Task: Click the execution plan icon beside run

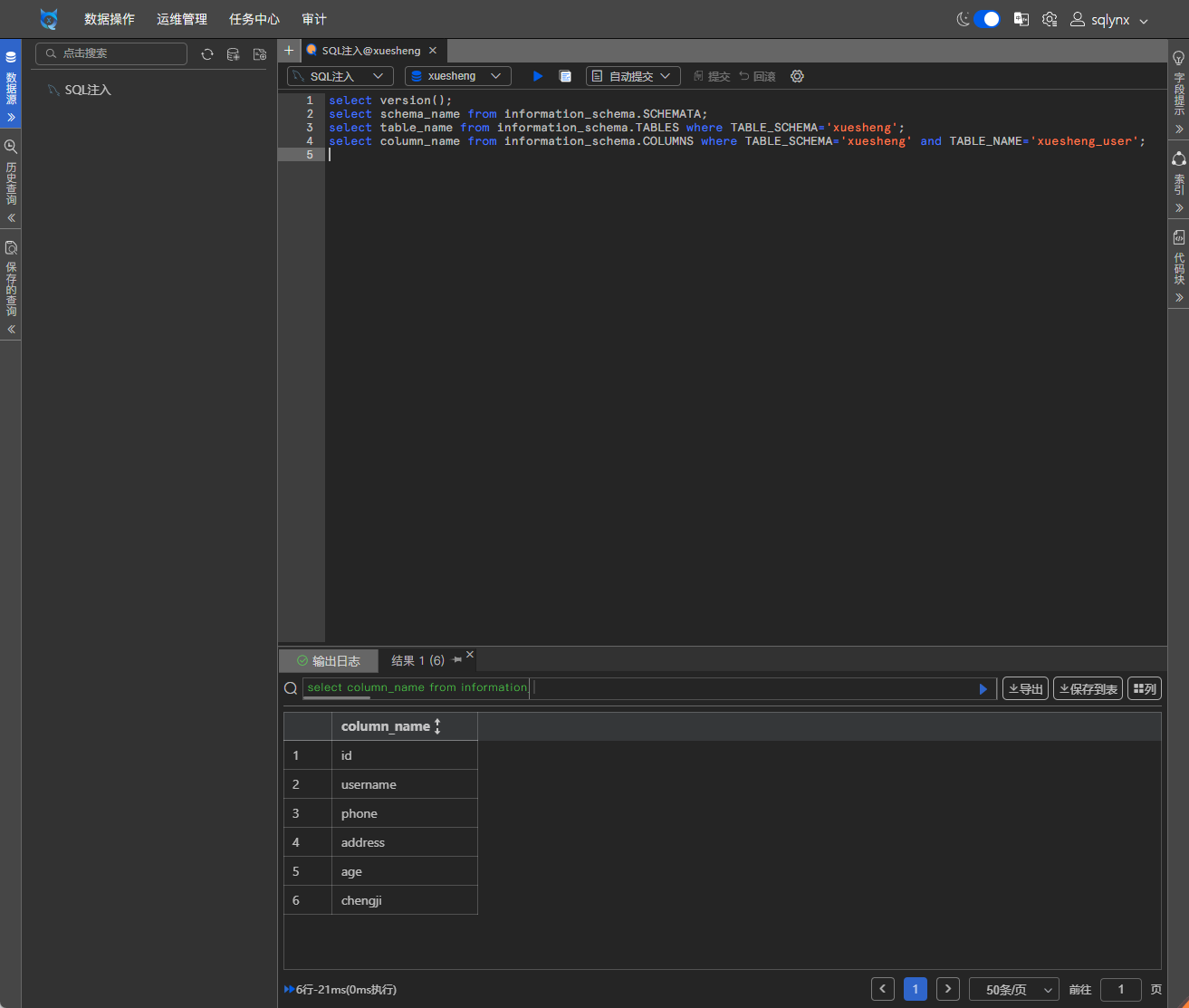Action: pyautogui.click(x=565, y=76)
